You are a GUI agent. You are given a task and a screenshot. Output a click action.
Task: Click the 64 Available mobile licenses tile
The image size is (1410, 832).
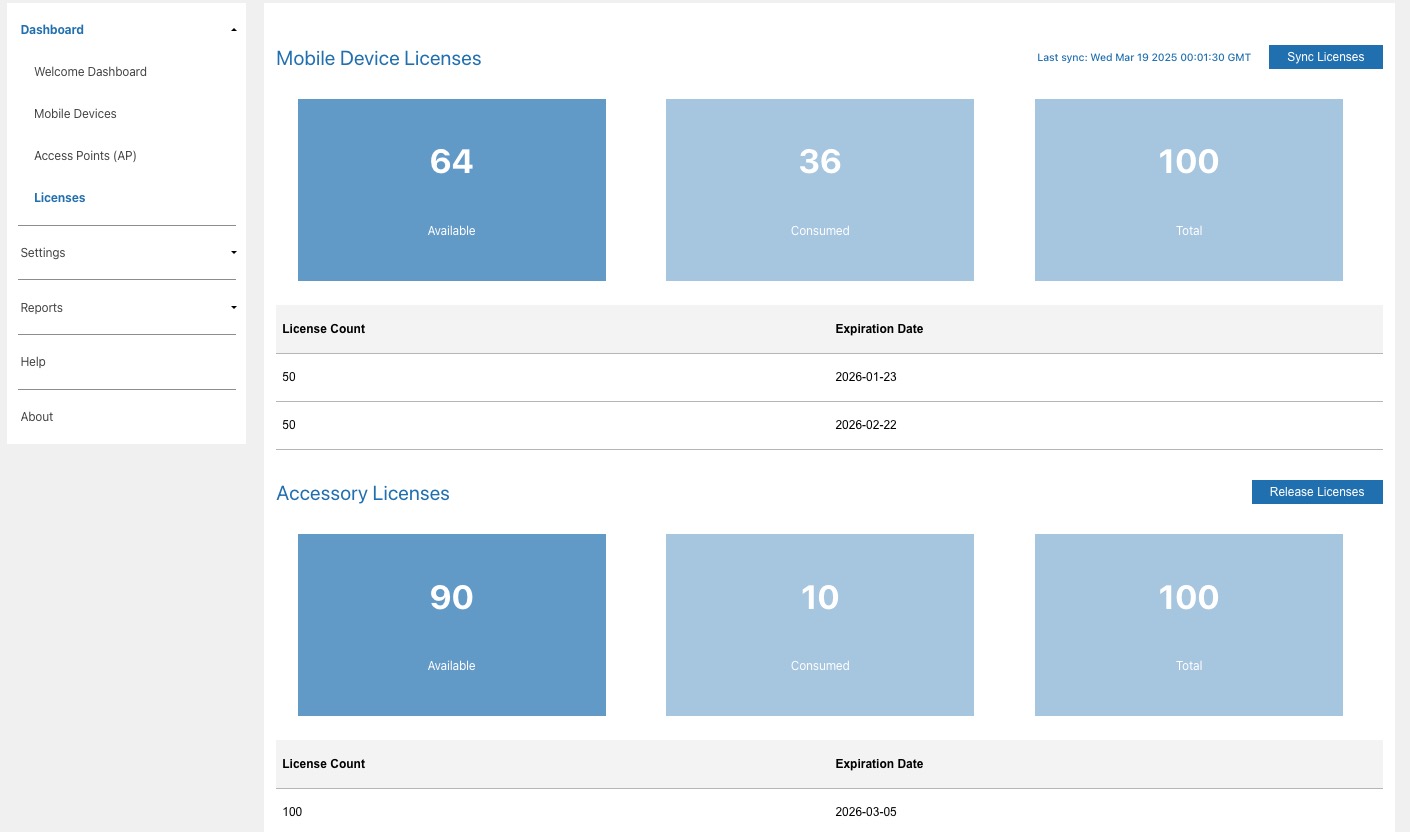pos(451,190)
